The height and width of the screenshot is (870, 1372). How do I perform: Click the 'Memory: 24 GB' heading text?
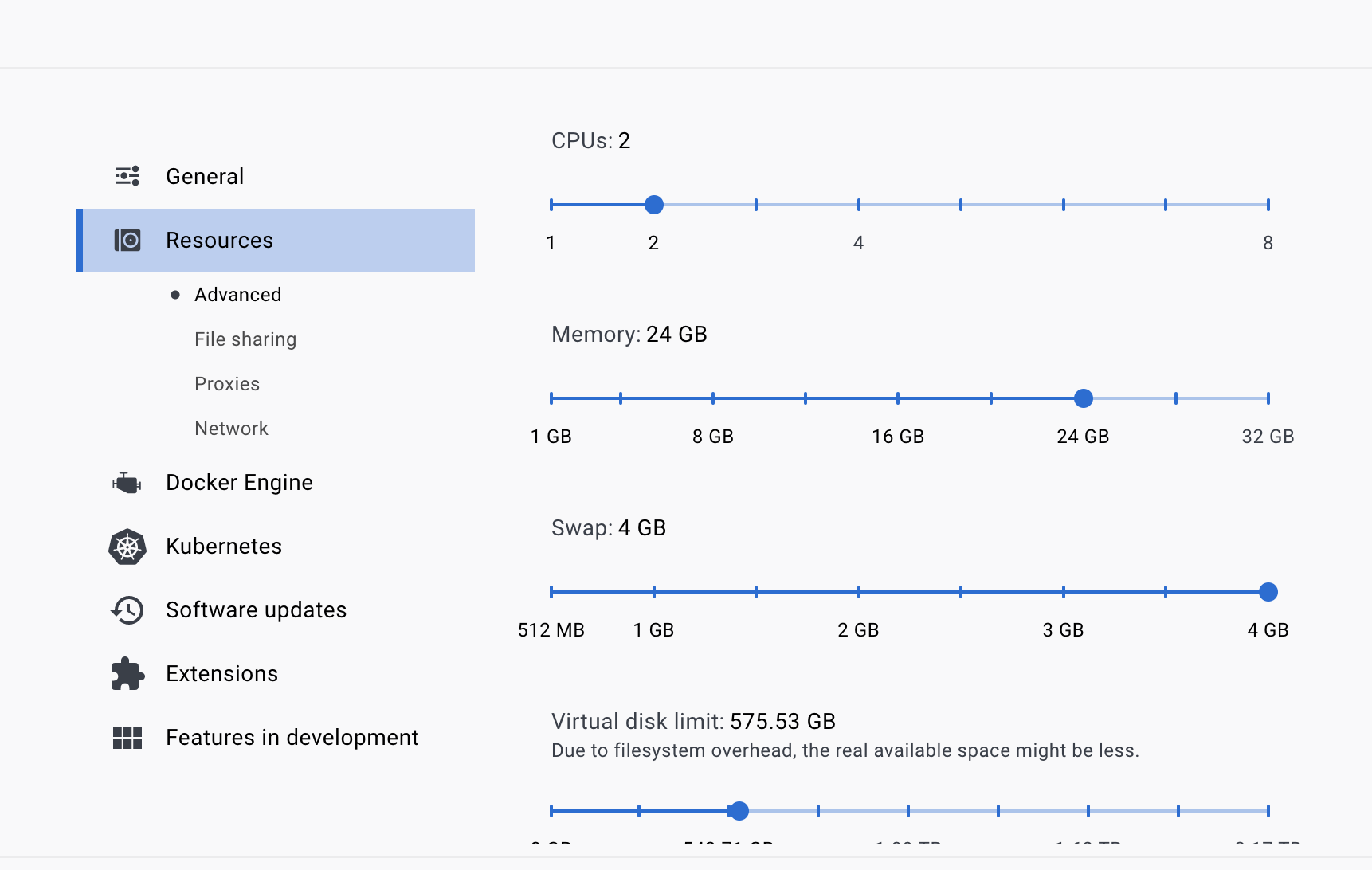pyautogui.click(x=629, y=335)
